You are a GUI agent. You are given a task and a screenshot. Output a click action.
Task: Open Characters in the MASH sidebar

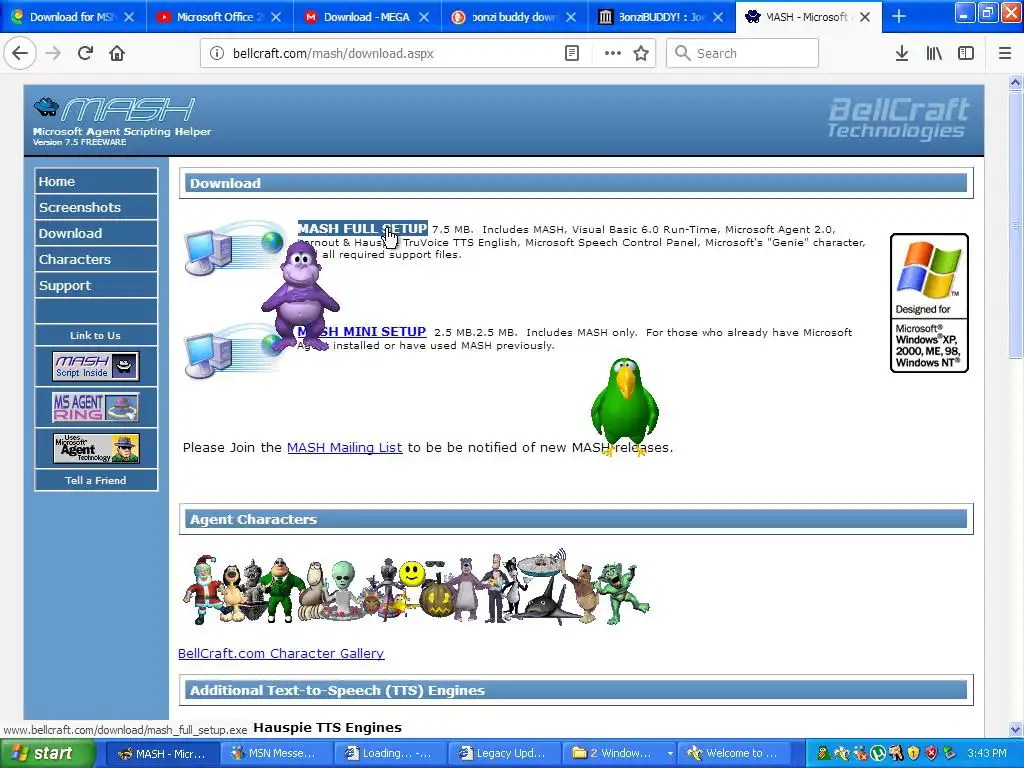pyautogui.click(x=96, y=260)
